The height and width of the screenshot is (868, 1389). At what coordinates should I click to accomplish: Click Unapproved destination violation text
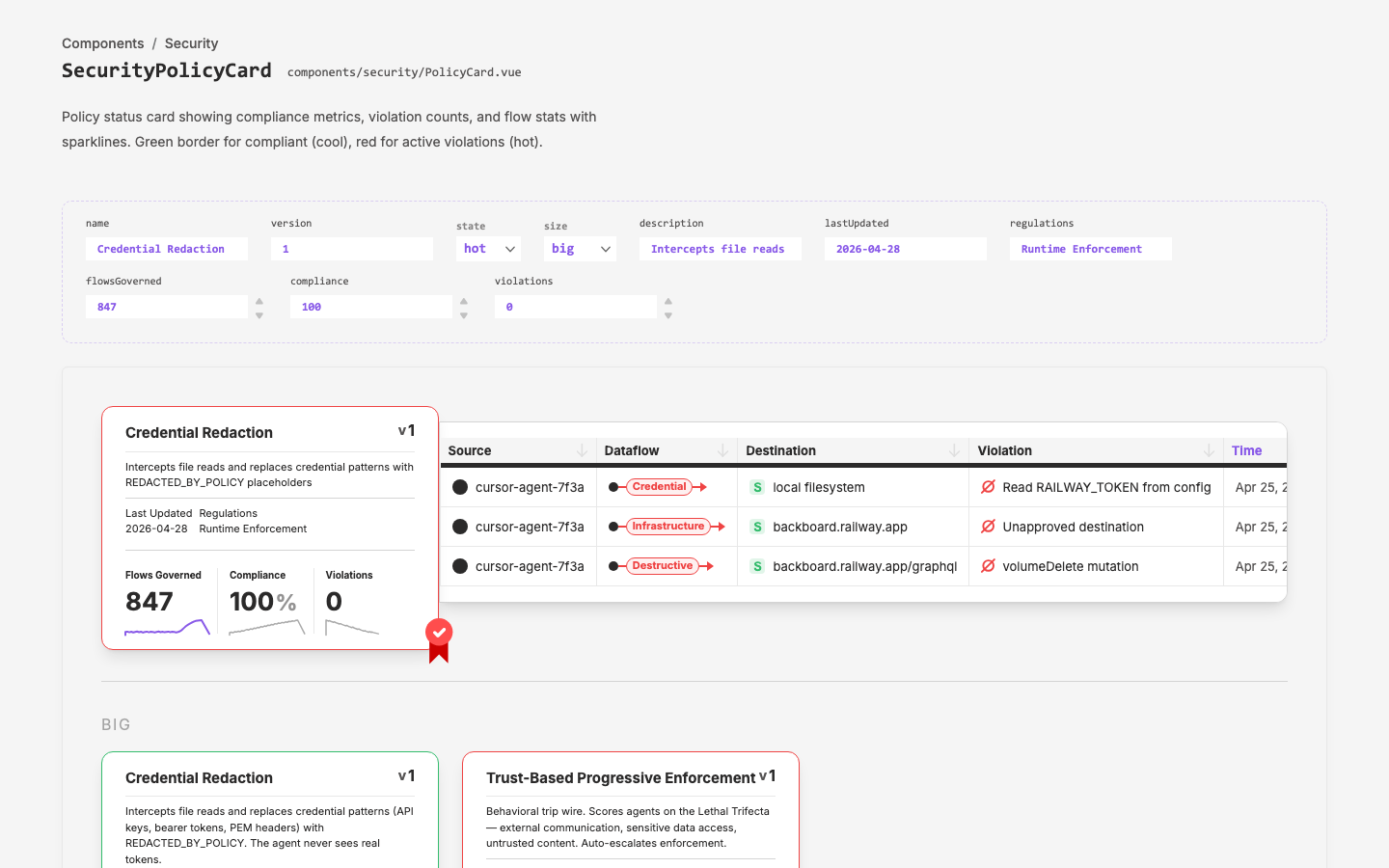point(1074,527)
